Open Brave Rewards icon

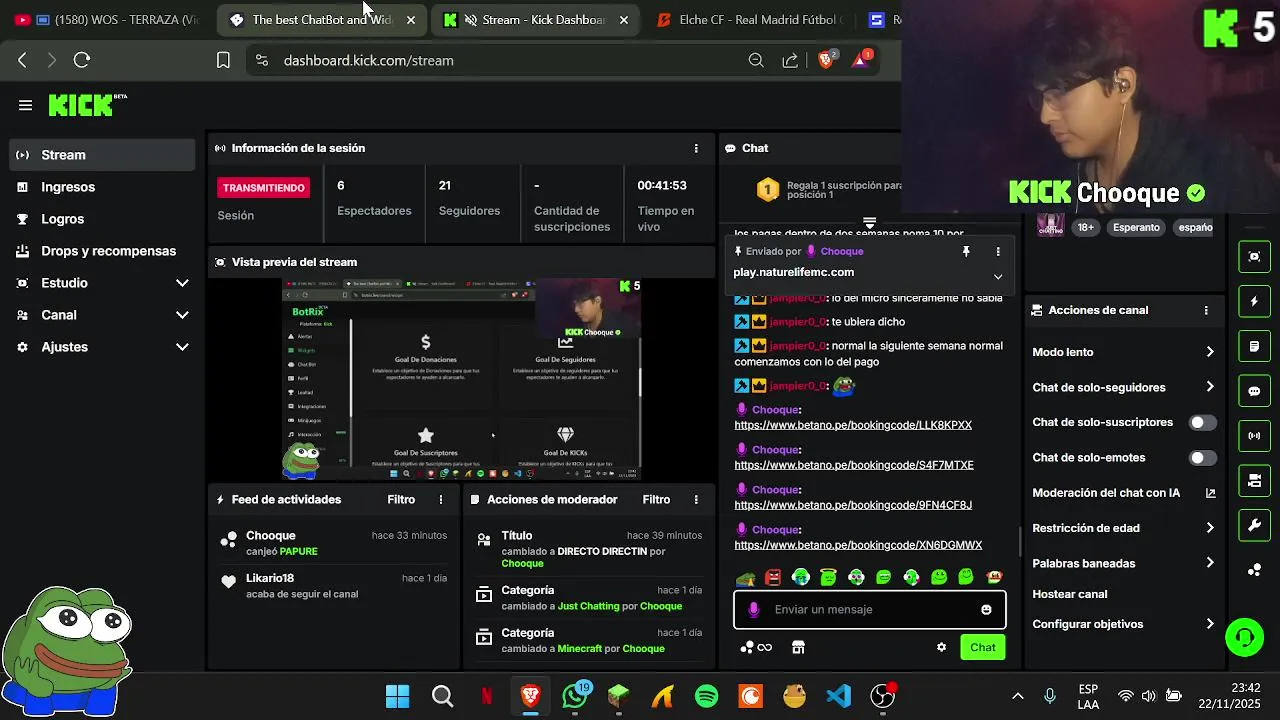click(x=861, y=59)
